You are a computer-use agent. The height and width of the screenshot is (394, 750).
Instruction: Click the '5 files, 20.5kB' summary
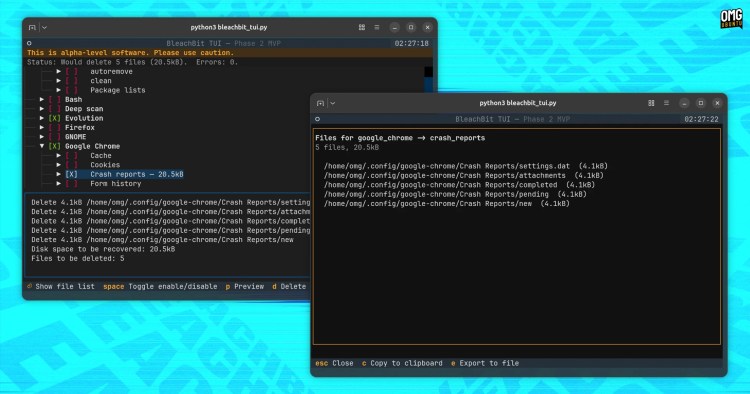pos(347,148)
